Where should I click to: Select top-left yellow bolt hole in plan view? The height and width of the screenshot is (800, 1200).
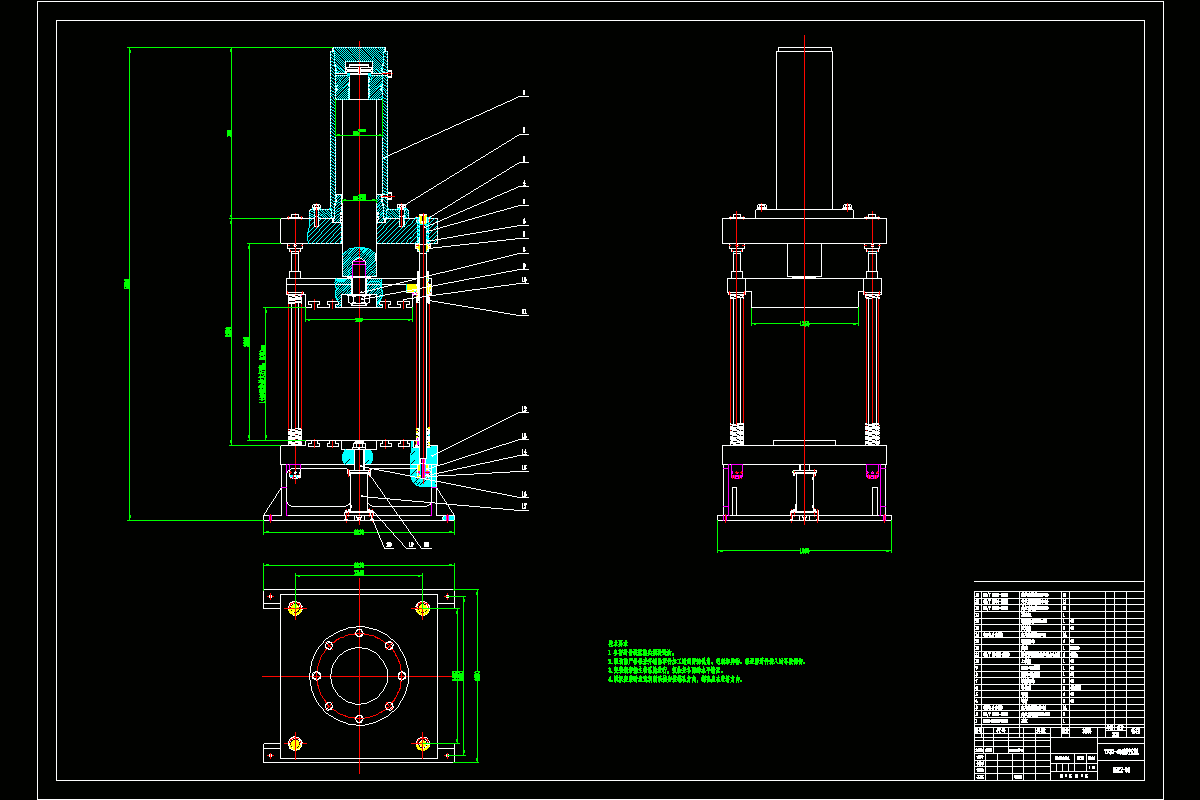(295, 608)
